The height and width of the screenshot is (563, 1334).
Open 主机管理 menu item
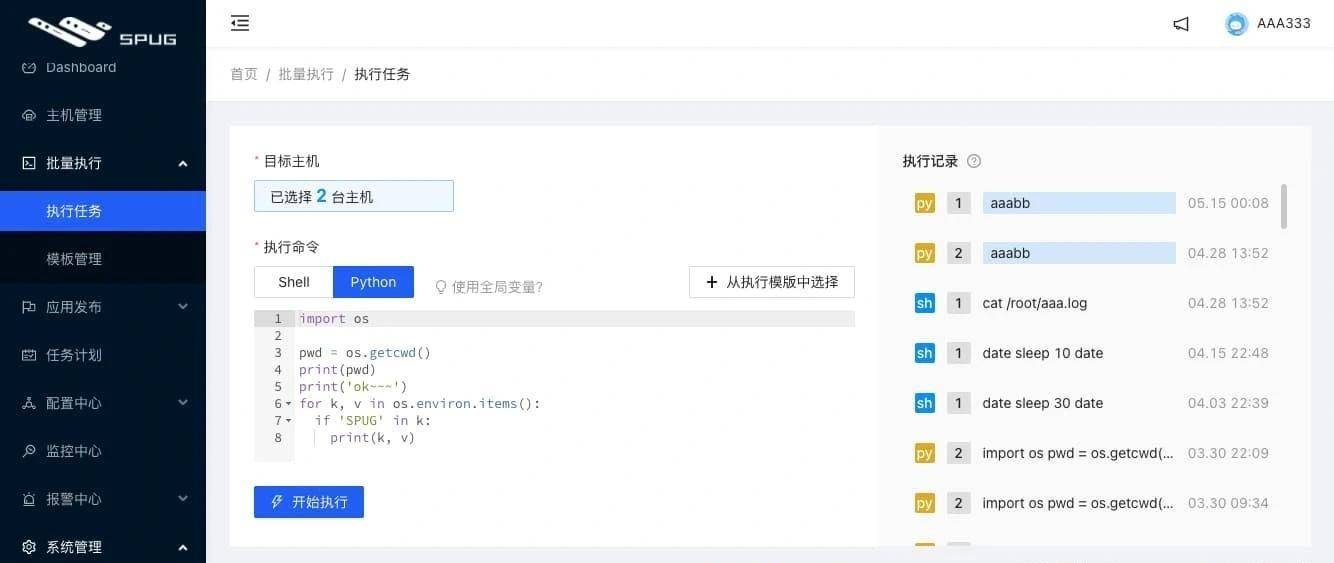[103, 115]
